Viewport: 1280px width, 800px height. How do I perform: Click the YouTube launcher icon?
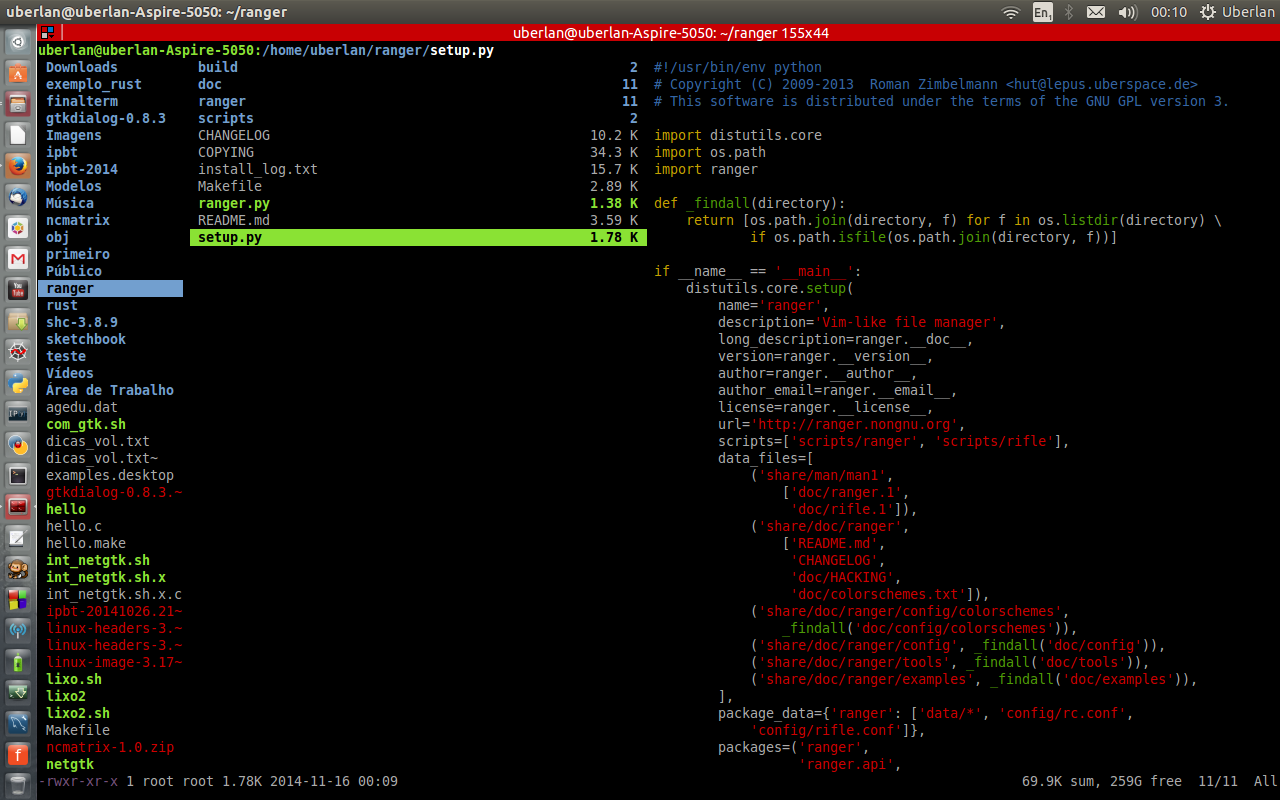tap(18, 290)
